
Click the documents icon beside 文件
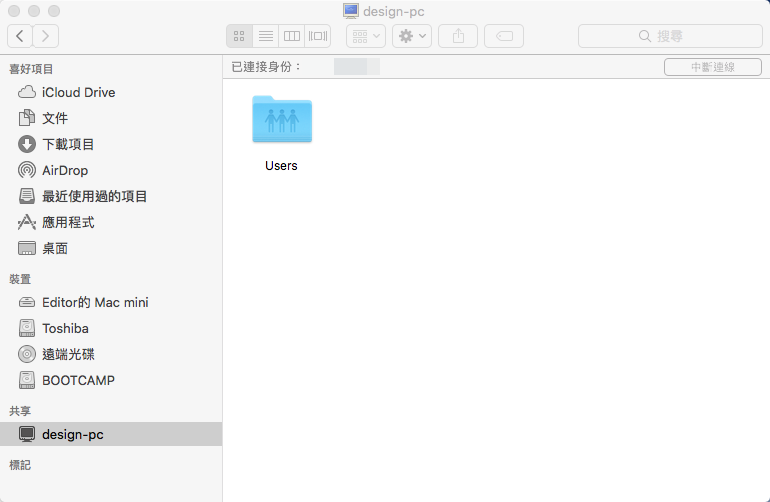[27, 118]
